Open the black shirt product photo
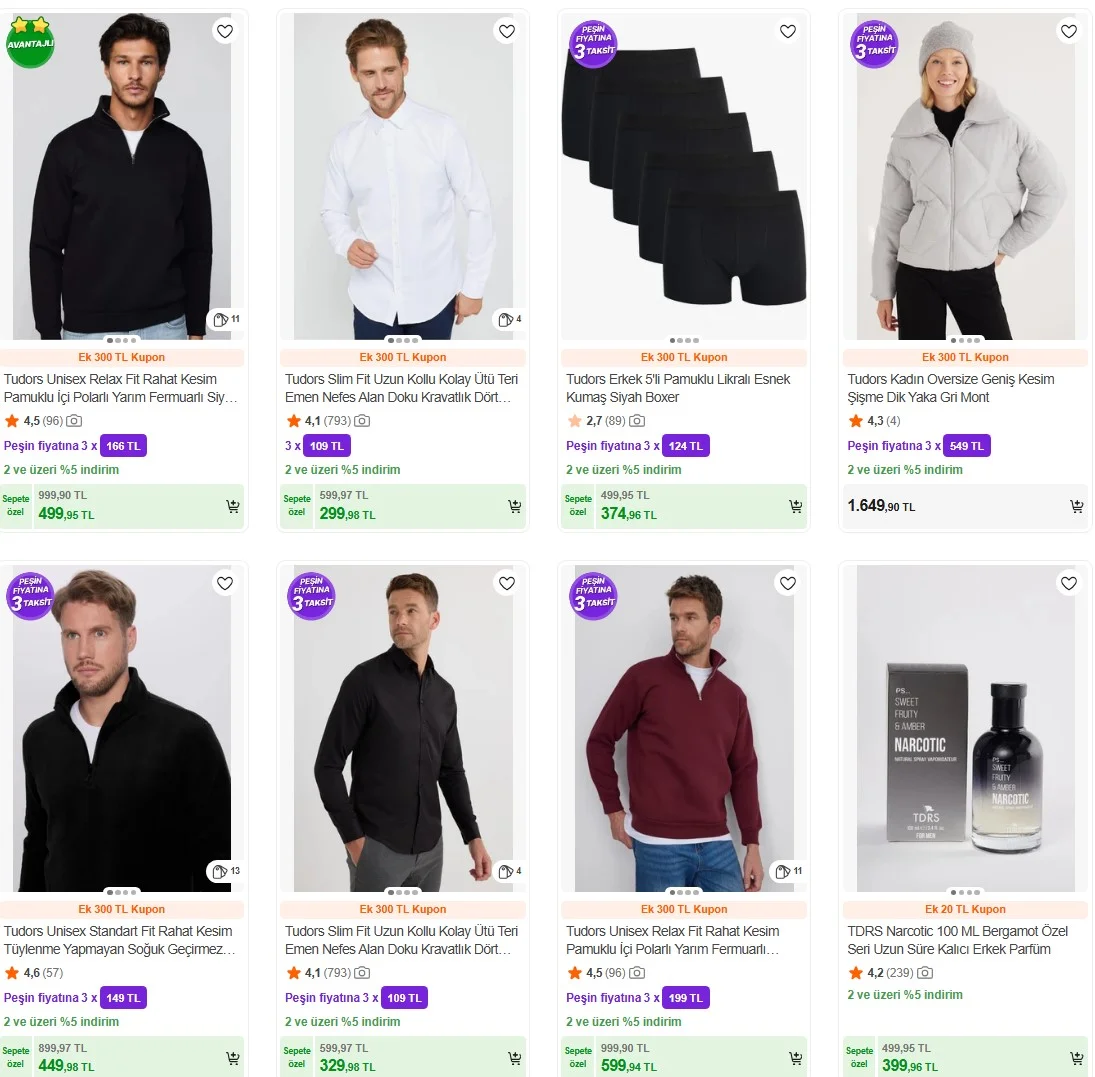 point(402,730)
